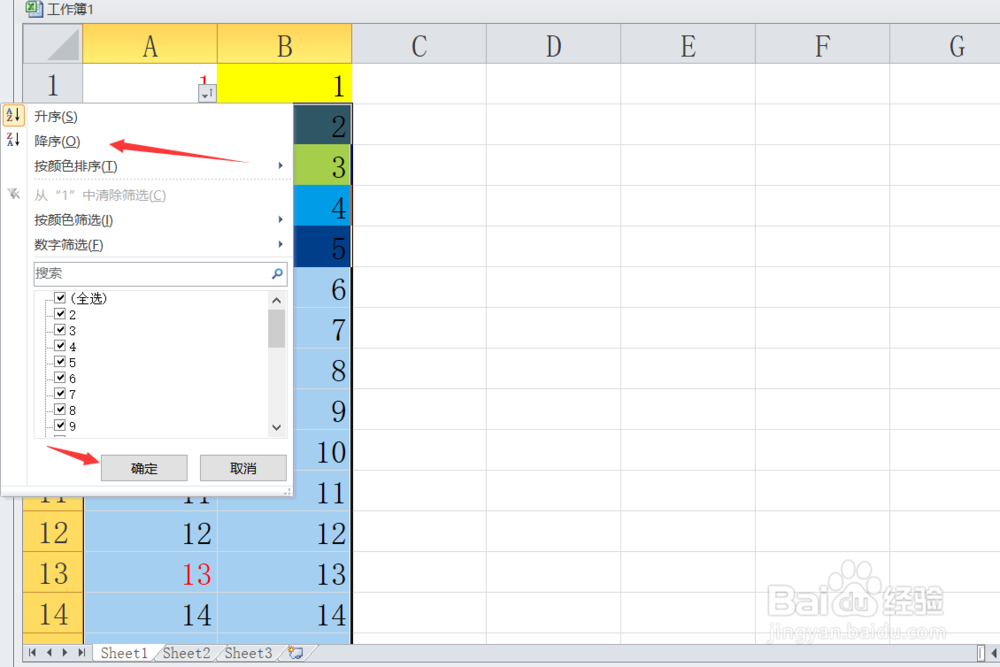
Task: Select row 13 header
Action: (53, 573)
